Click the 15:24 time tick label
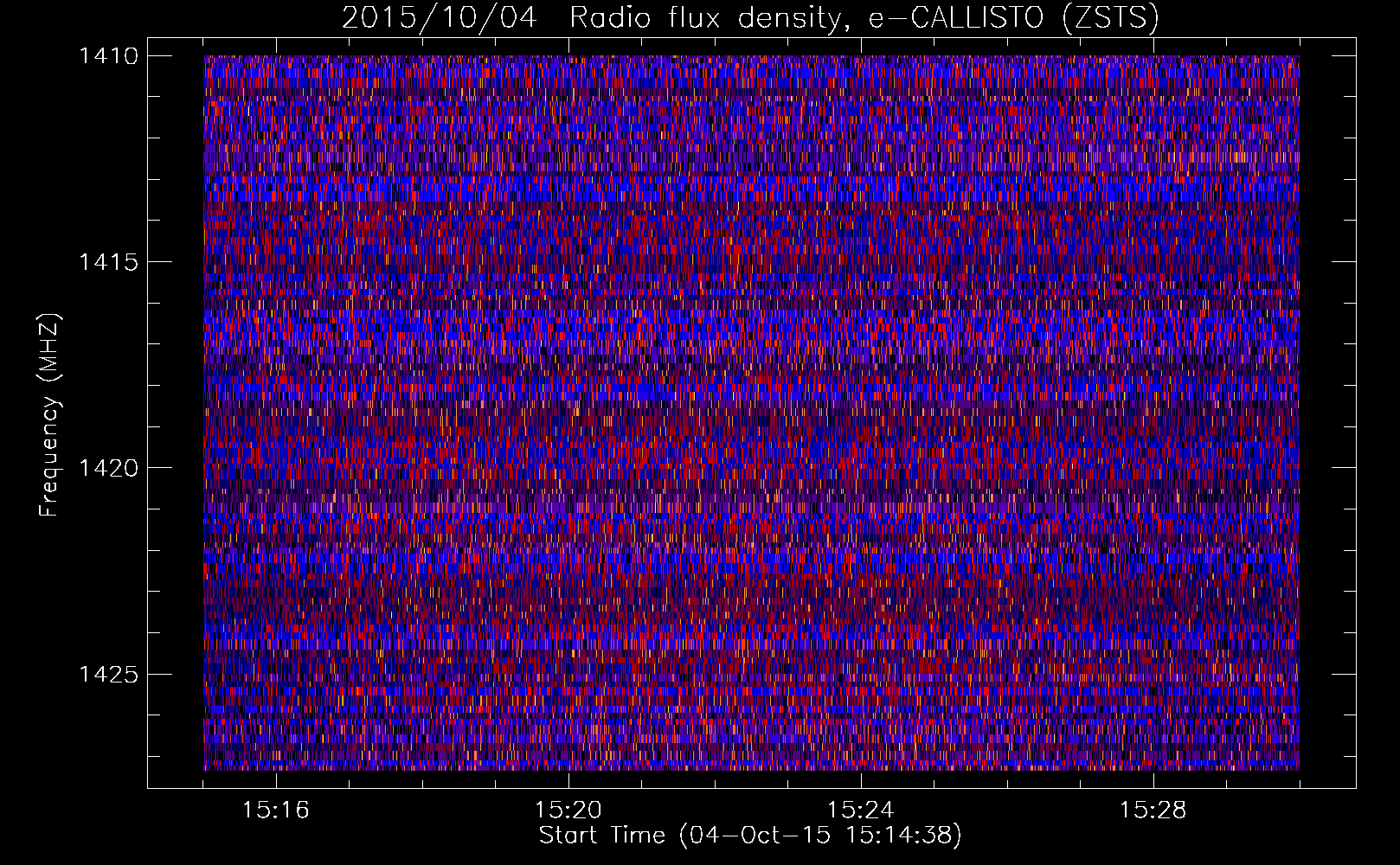1400x865 pixels. [861, 811]
